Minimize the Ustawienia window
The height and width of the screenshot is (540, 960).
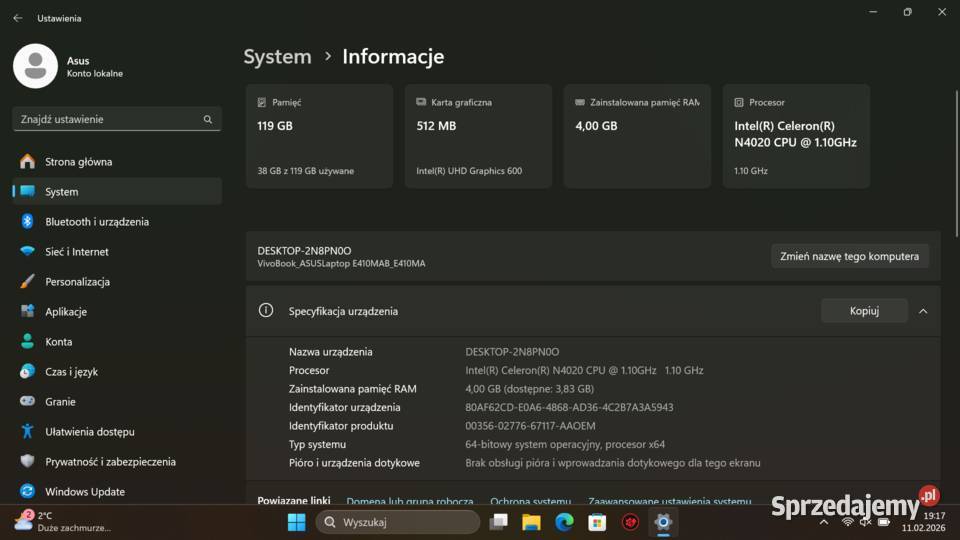(x=873, y=12)
